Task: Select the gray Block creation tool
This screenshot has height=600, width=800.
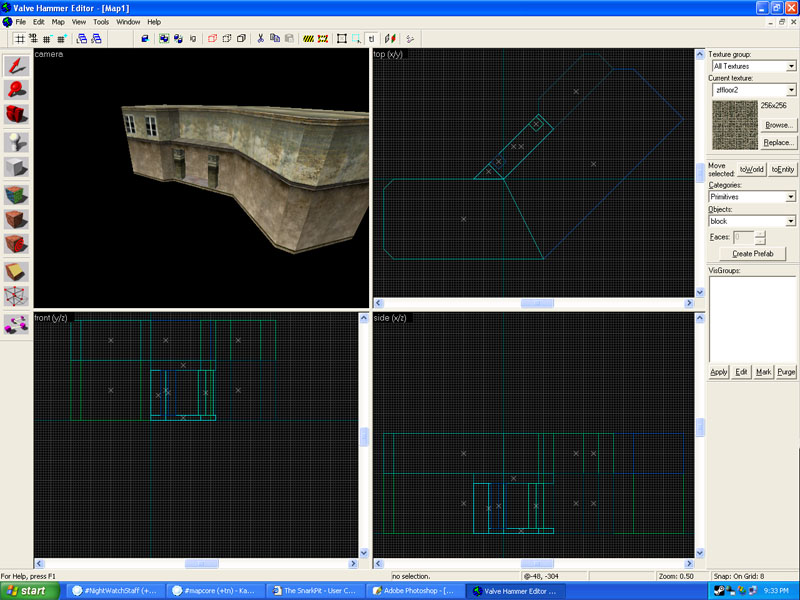Action: pyautogui.click(x=15, y=167)
